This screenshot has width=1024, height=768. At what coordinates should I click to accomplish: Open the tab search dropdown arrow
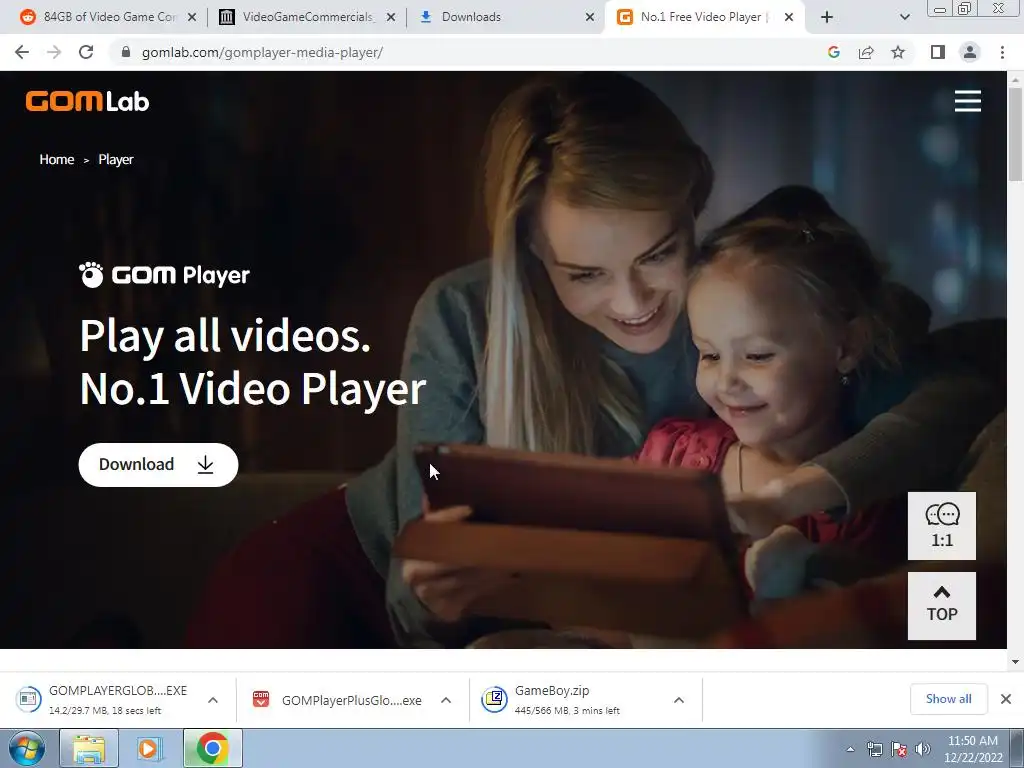[904, 17]
